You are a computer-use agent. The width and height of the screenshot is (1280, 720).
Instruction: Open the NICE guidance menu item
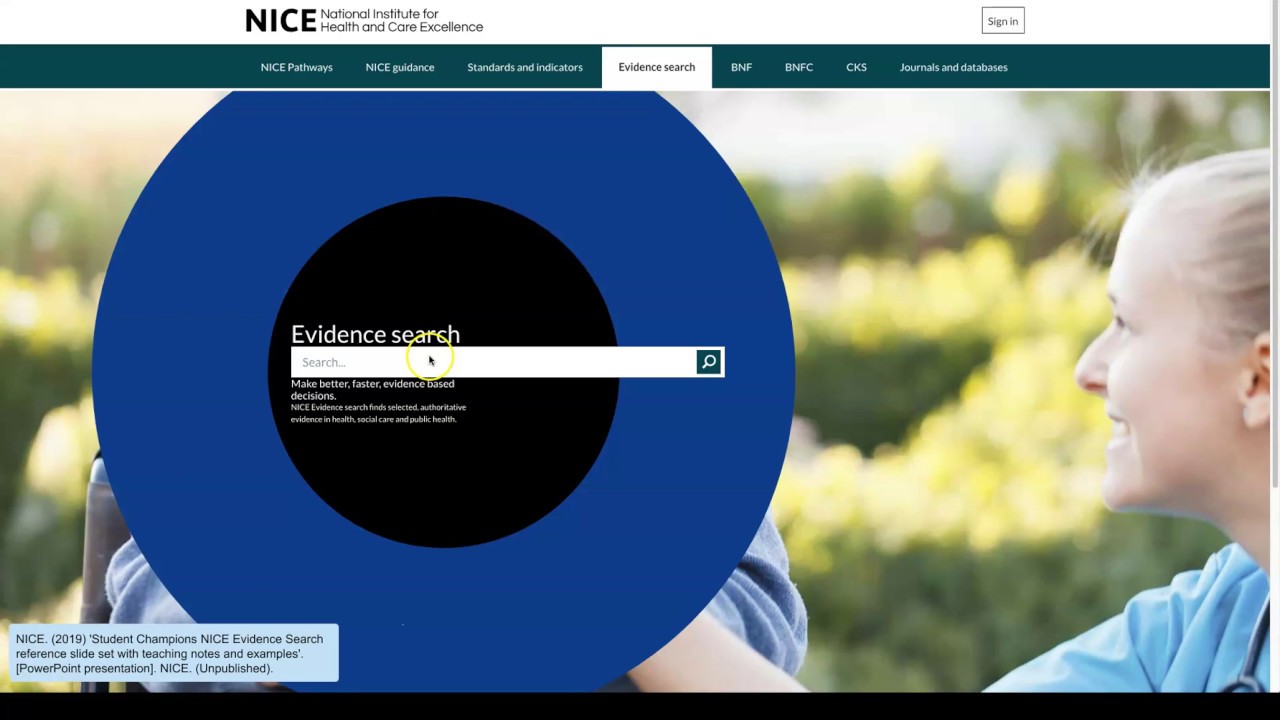[400, 67]
